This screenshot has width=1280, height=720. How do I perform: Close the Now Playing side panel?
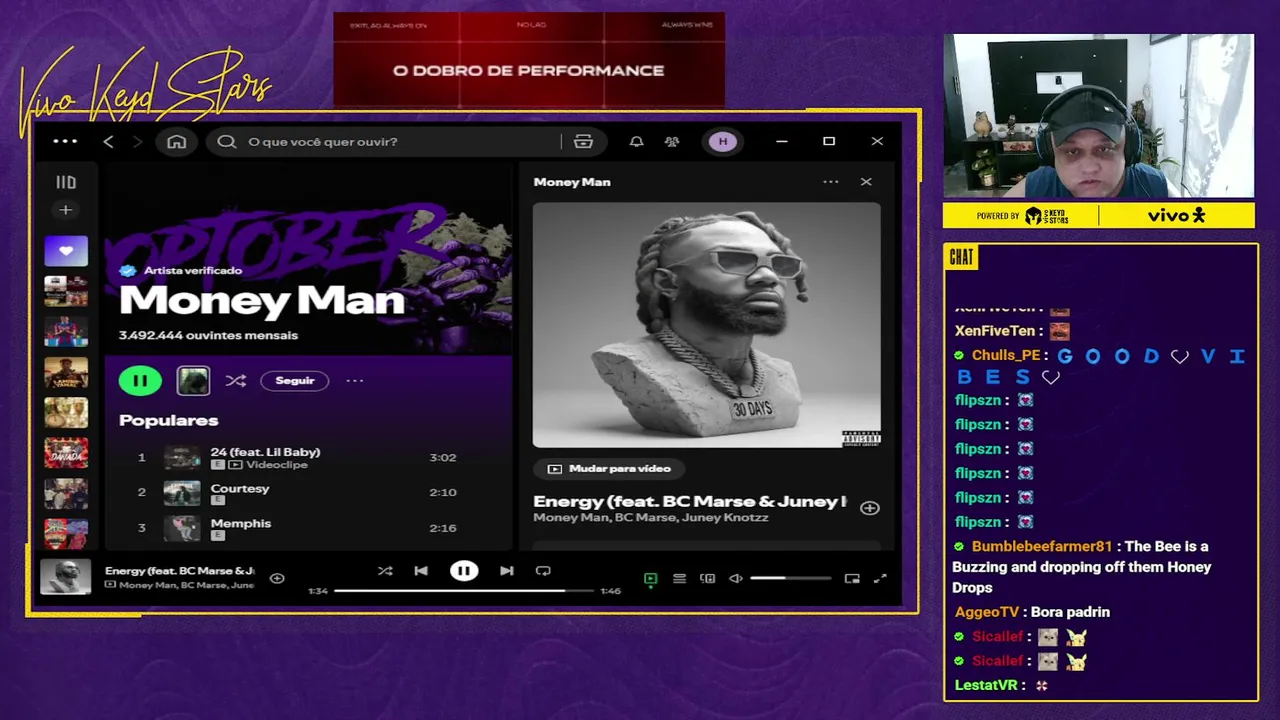click(x=866, y=182)
